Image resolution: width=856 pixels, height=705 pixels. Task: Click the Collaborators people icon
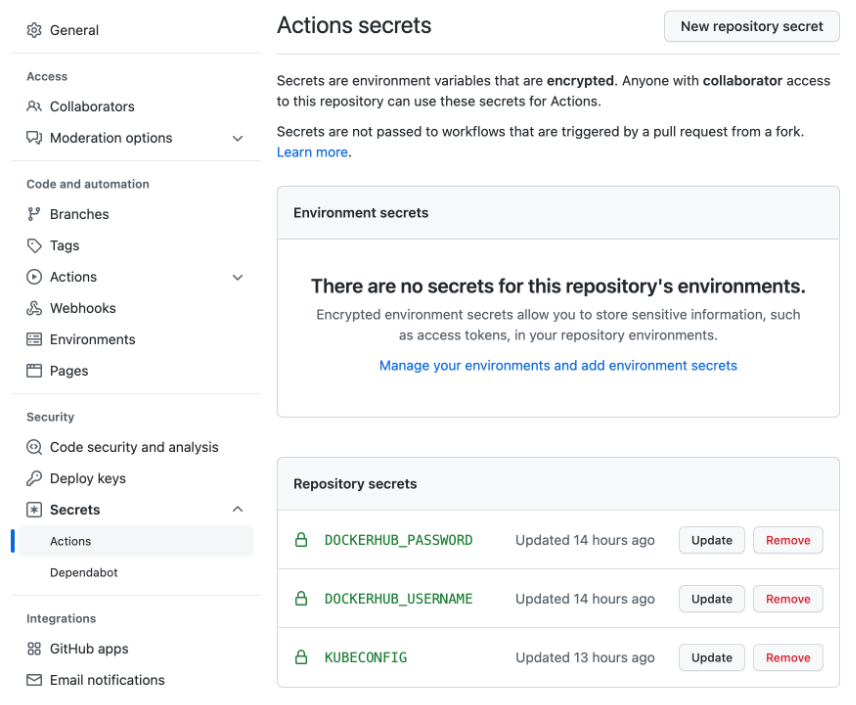pos(34,106)
